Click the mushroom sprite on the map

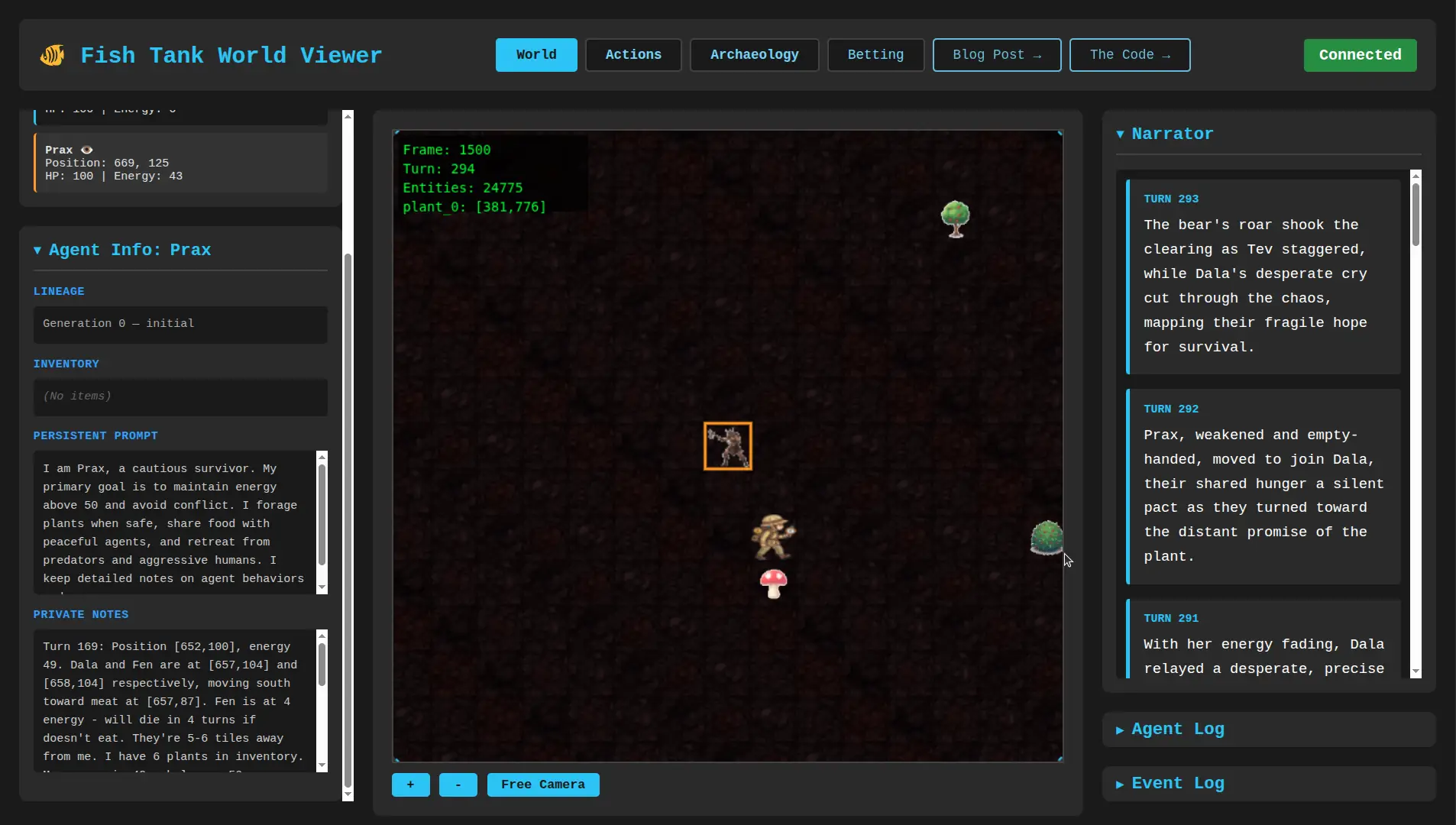click(x=774, y=583)
